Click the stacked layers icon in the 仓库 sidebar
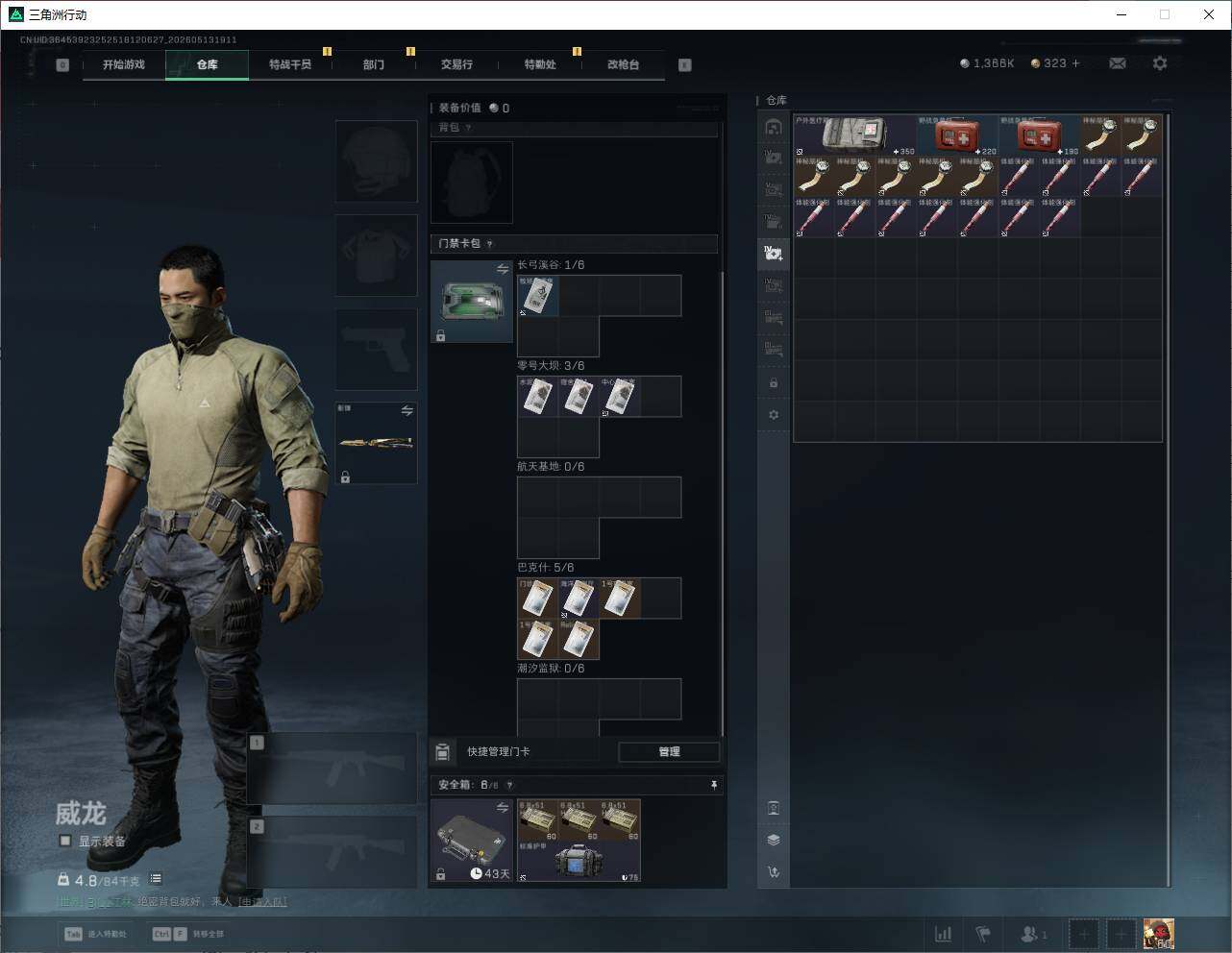1232x953 pixels. pyautogui.click(x=774, y=840)
